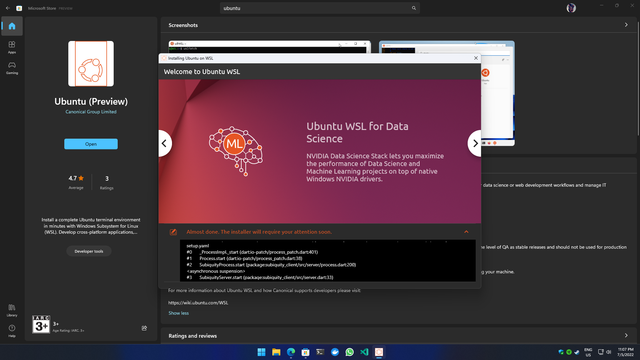Show the next slide in the Ubuntu installer
The image size is (640, 360).
point(475,143)
